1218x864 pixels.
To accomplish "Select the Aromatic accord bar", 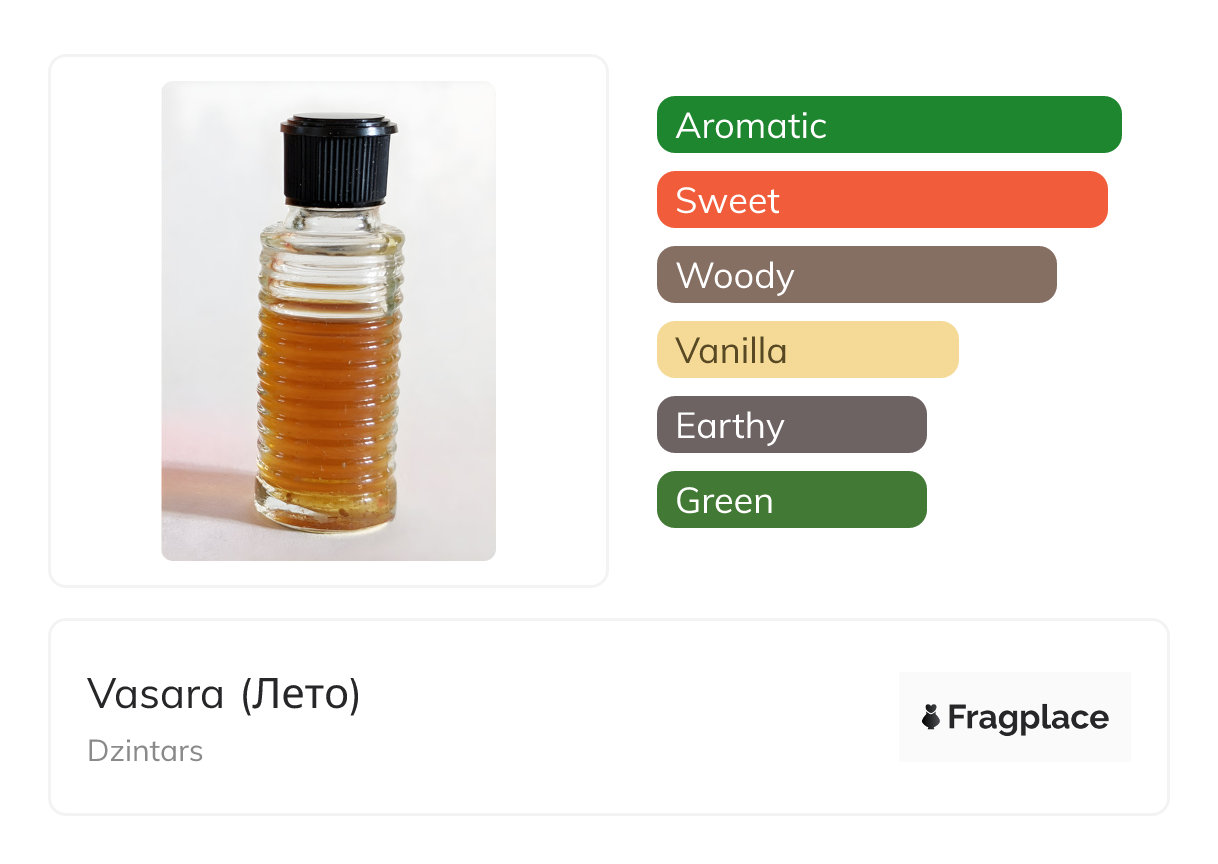I will (x=889, y=125).
